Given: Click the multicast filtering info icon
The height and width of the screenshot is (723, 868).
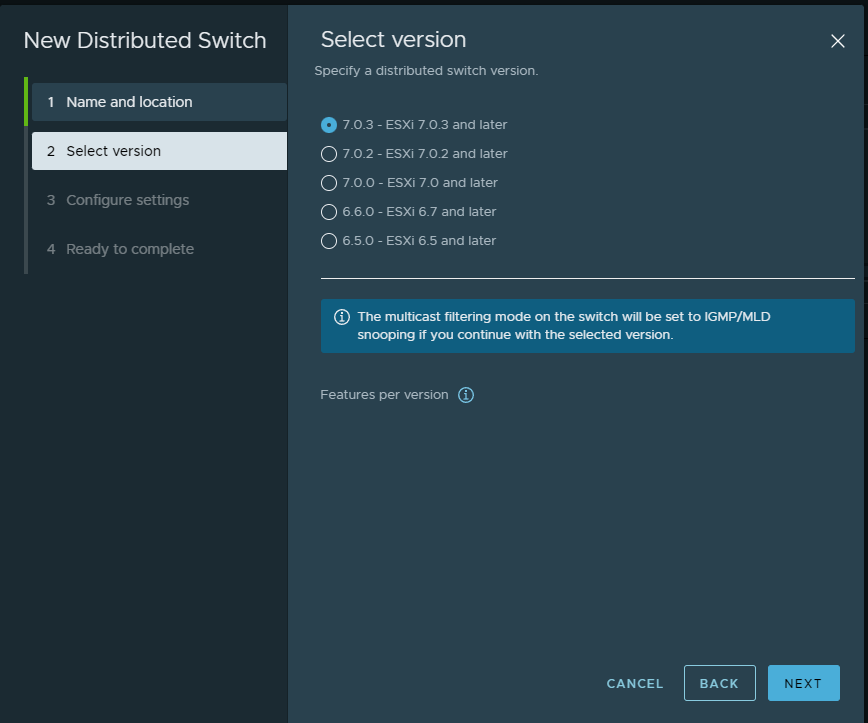Looking at the screenshot, I should (x=342, y=317).
